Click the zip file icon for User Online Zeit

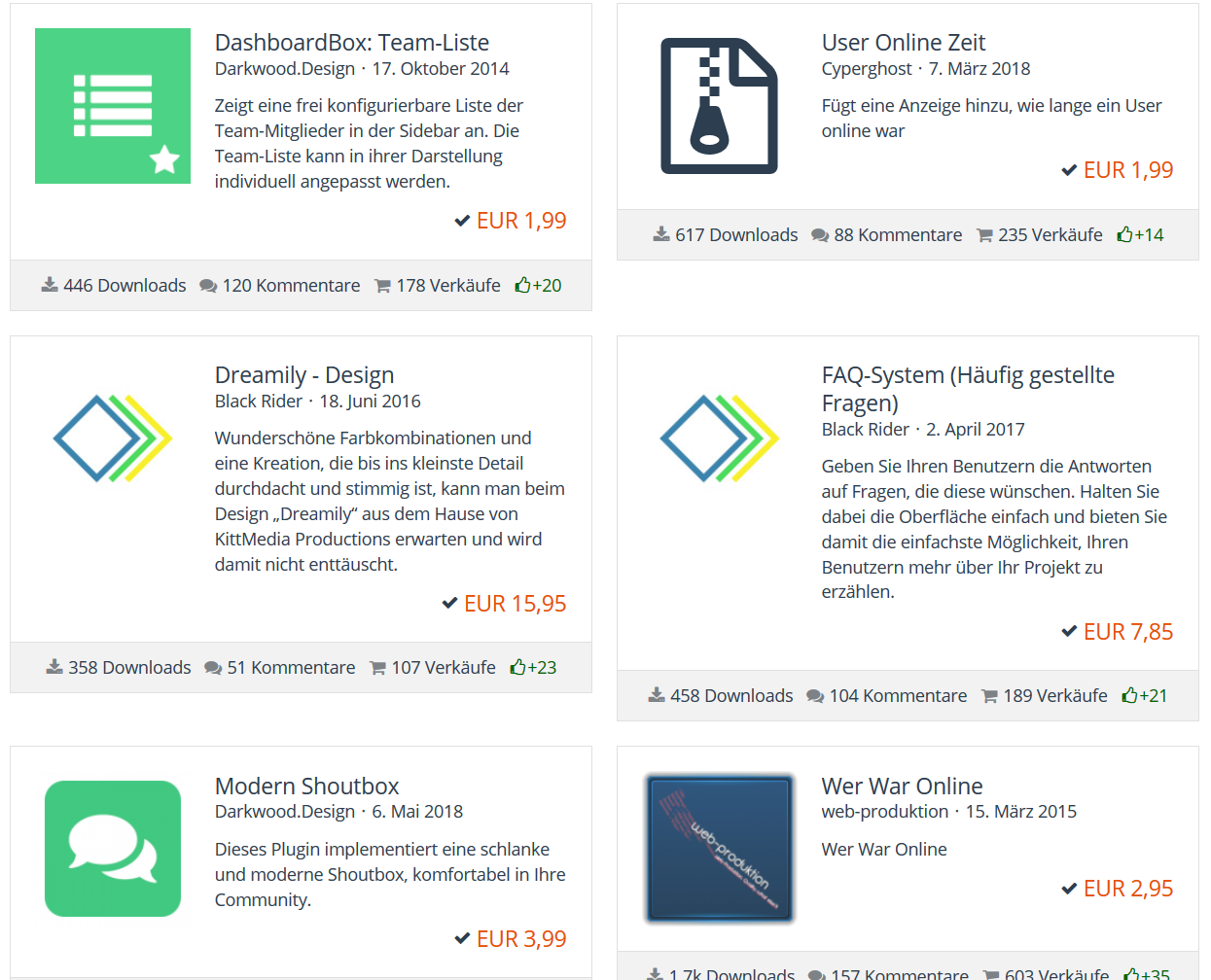(719, 106)
